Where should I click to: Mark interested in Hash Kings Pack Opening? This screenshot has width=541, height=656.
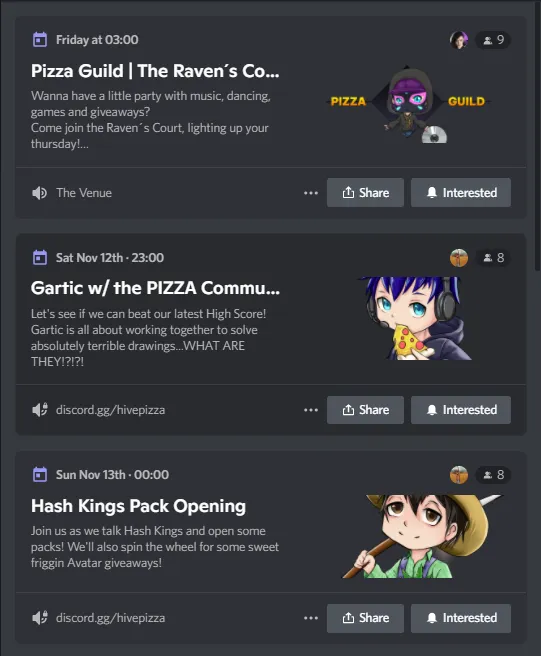point(461,618)
